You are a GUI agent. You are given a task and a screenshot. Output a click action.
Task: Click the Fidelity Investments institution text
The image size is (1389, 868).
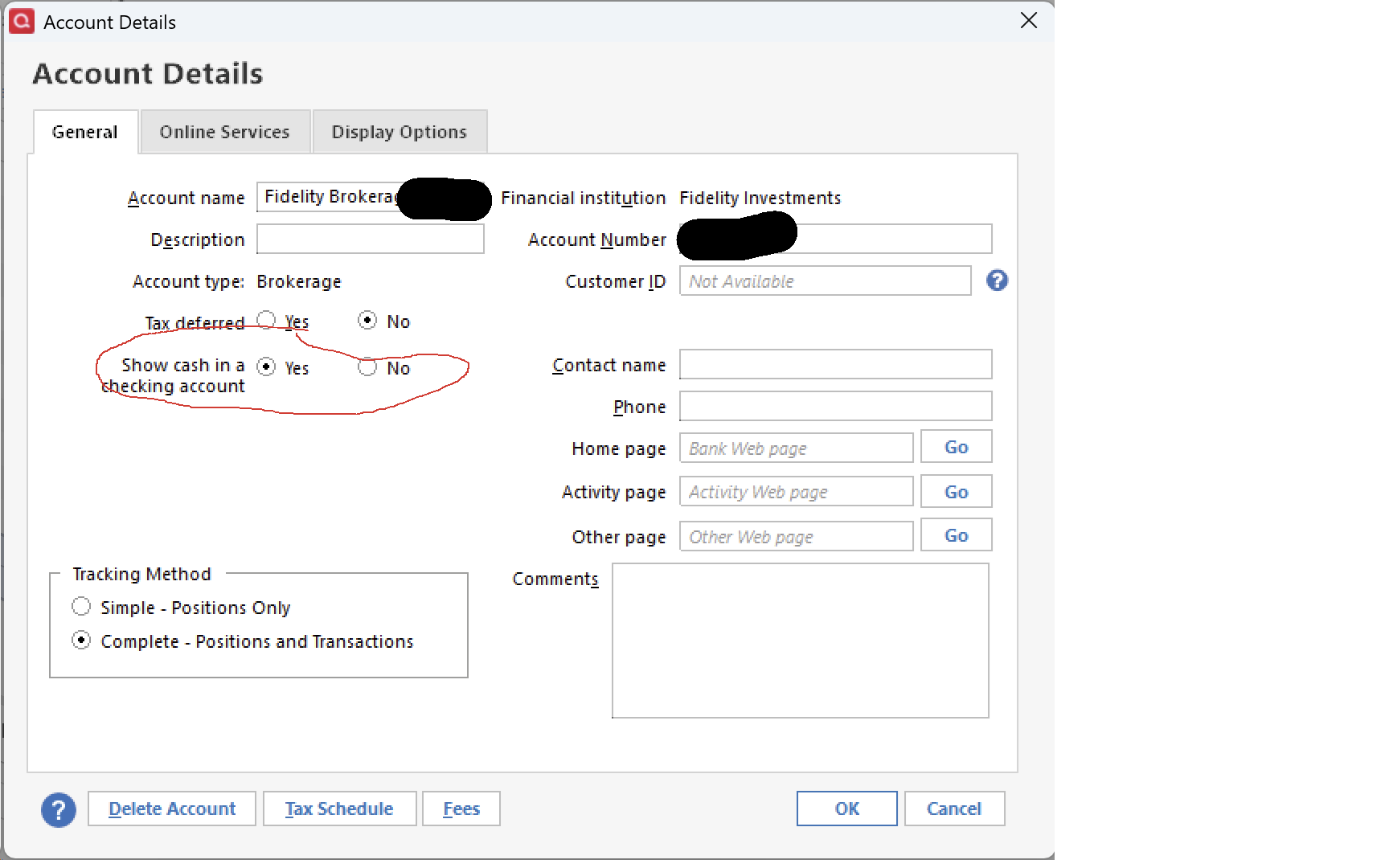tap(760, 198)
